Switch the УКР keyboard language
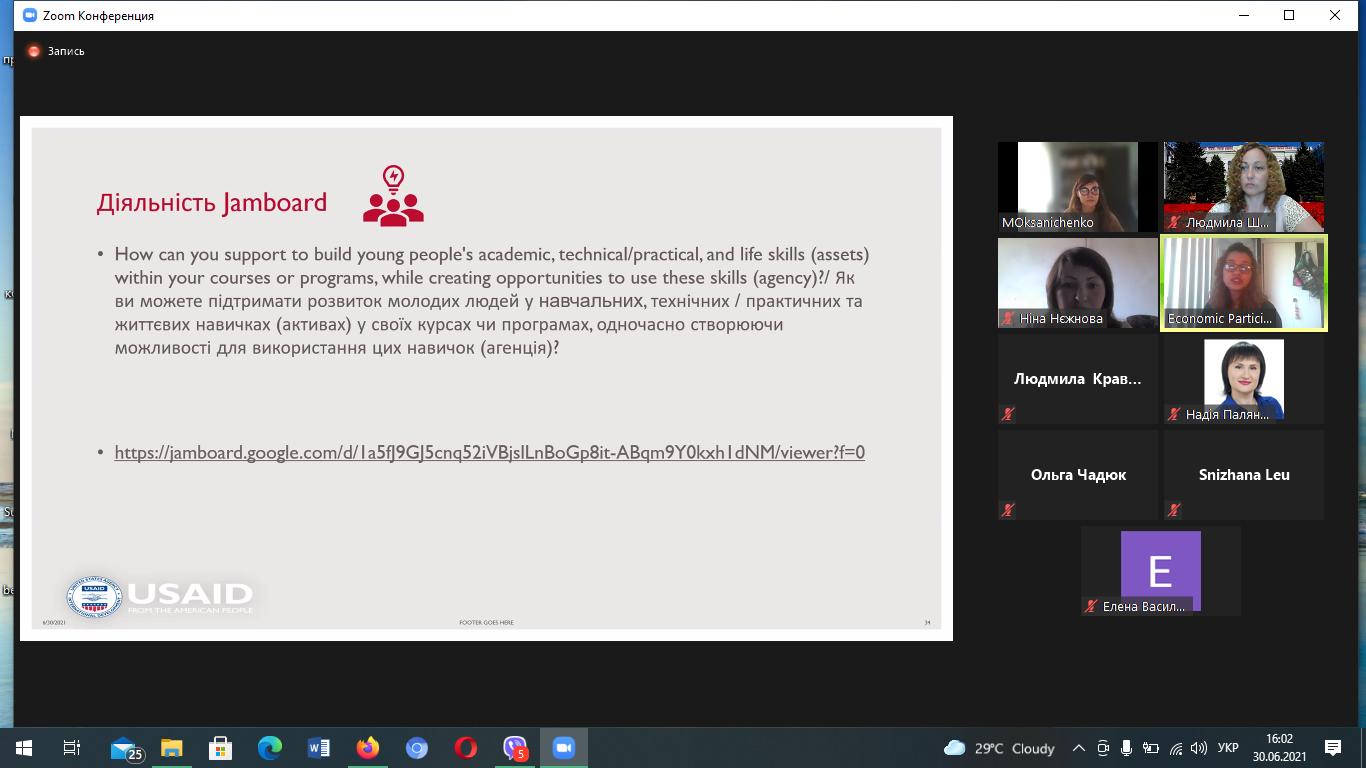Image resolution: width=1366 pixels, height=768 pixels. (x=1228, y=748)
